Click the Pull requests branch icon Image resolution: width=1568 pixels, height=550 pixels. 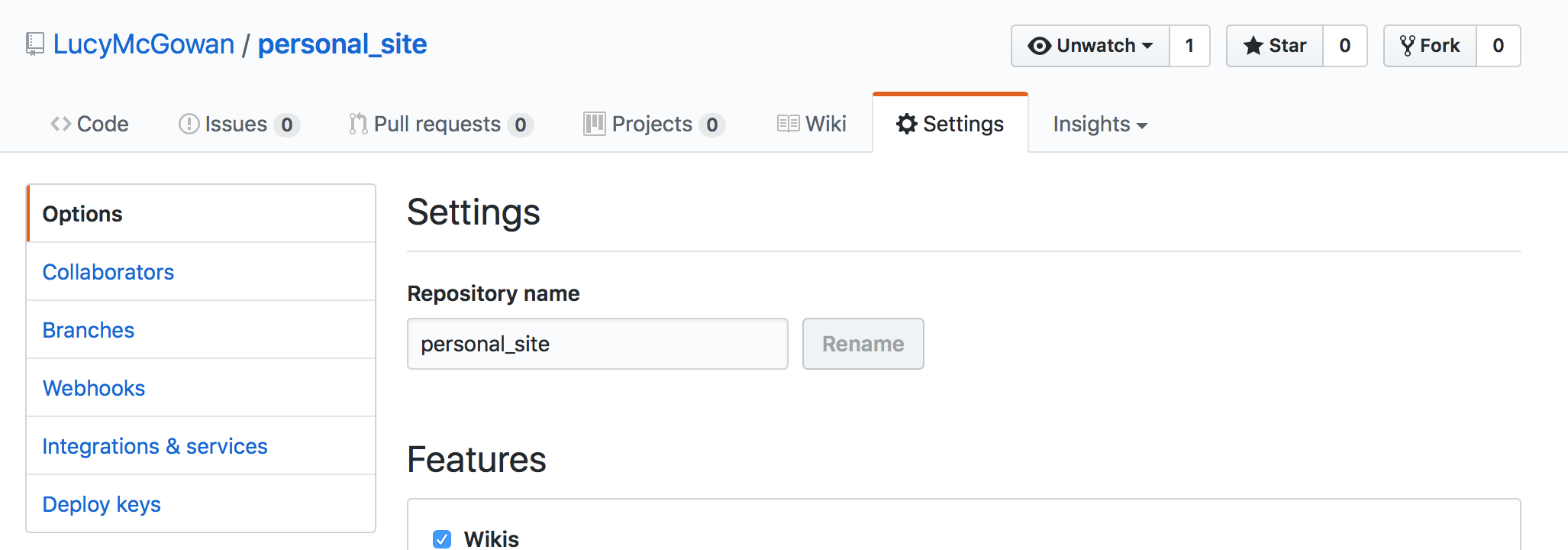coord(358,124)
